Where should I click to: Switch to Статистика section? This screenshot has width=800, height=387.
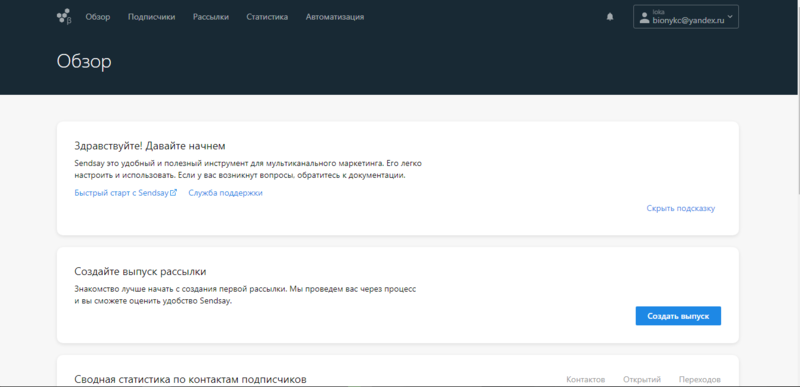pos(267,17)
